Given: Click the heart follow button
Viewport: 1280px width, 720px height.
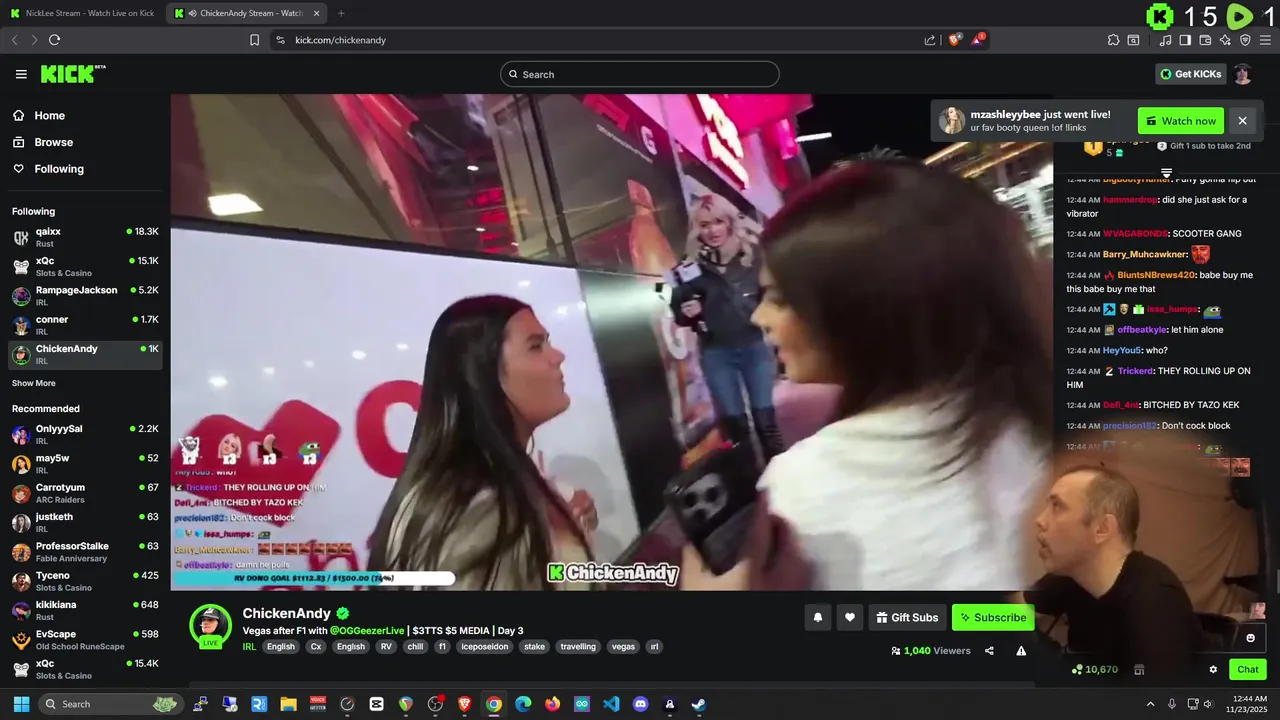Looking at the screenshot, I should pyautogui.click(x=850, y=618).
